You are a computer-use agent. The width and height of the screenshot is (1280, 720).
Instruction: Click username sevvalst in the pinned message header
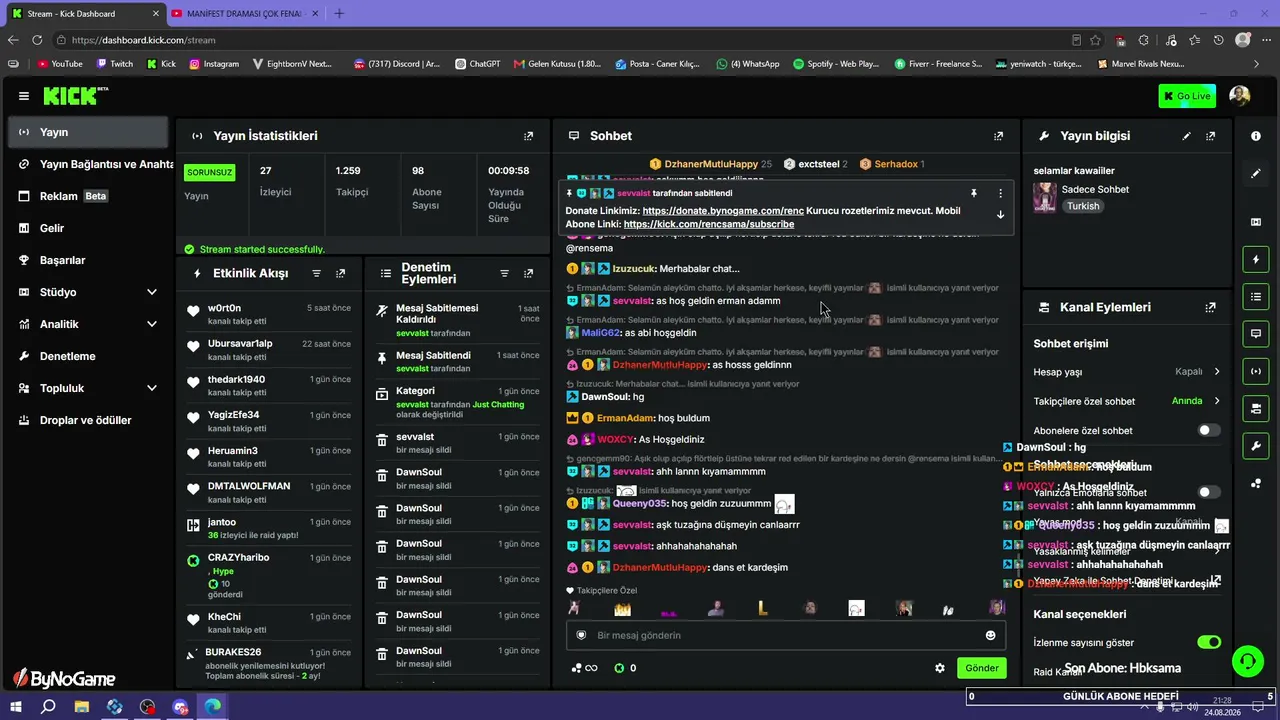[633, 193]
